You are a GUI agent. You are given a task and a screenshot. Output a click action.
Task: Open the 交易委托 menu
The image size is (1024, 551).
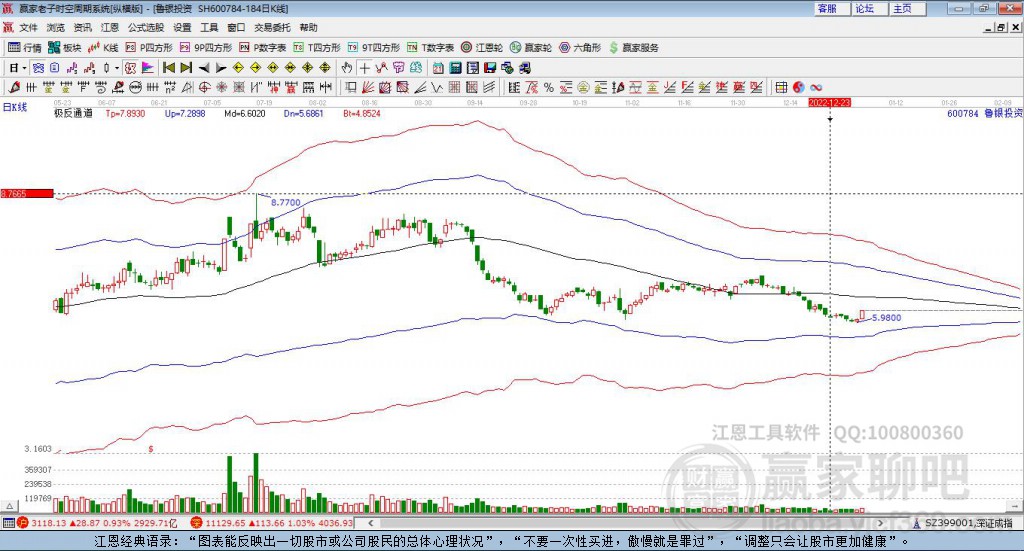(x=272, y=27)
